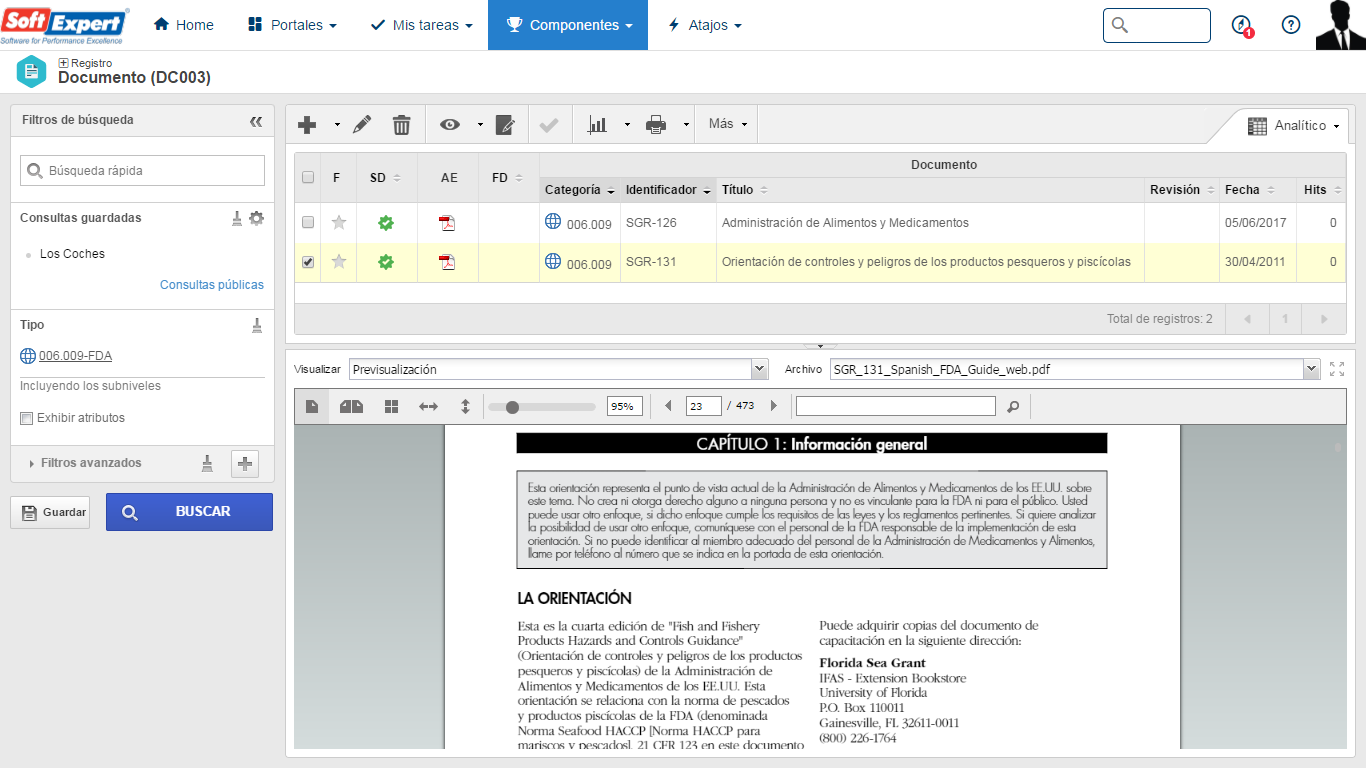The width and height of the screenshot is (1366, 768).
Task: Click the add new document plus icon
Action: tap(308, 125)
